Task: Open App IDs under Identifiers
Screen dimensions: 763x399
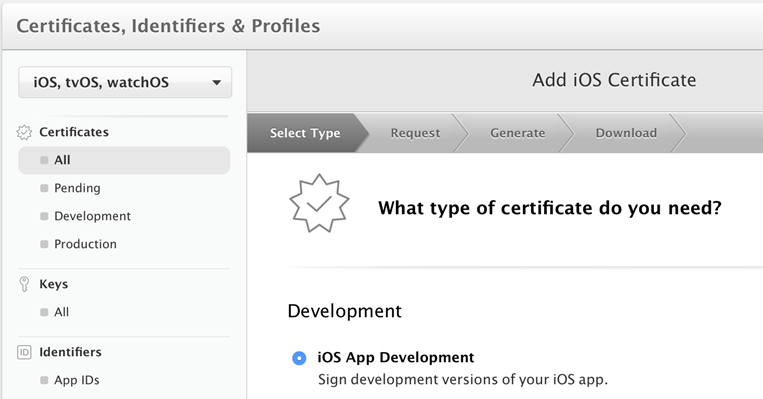Action: (76, 380)
